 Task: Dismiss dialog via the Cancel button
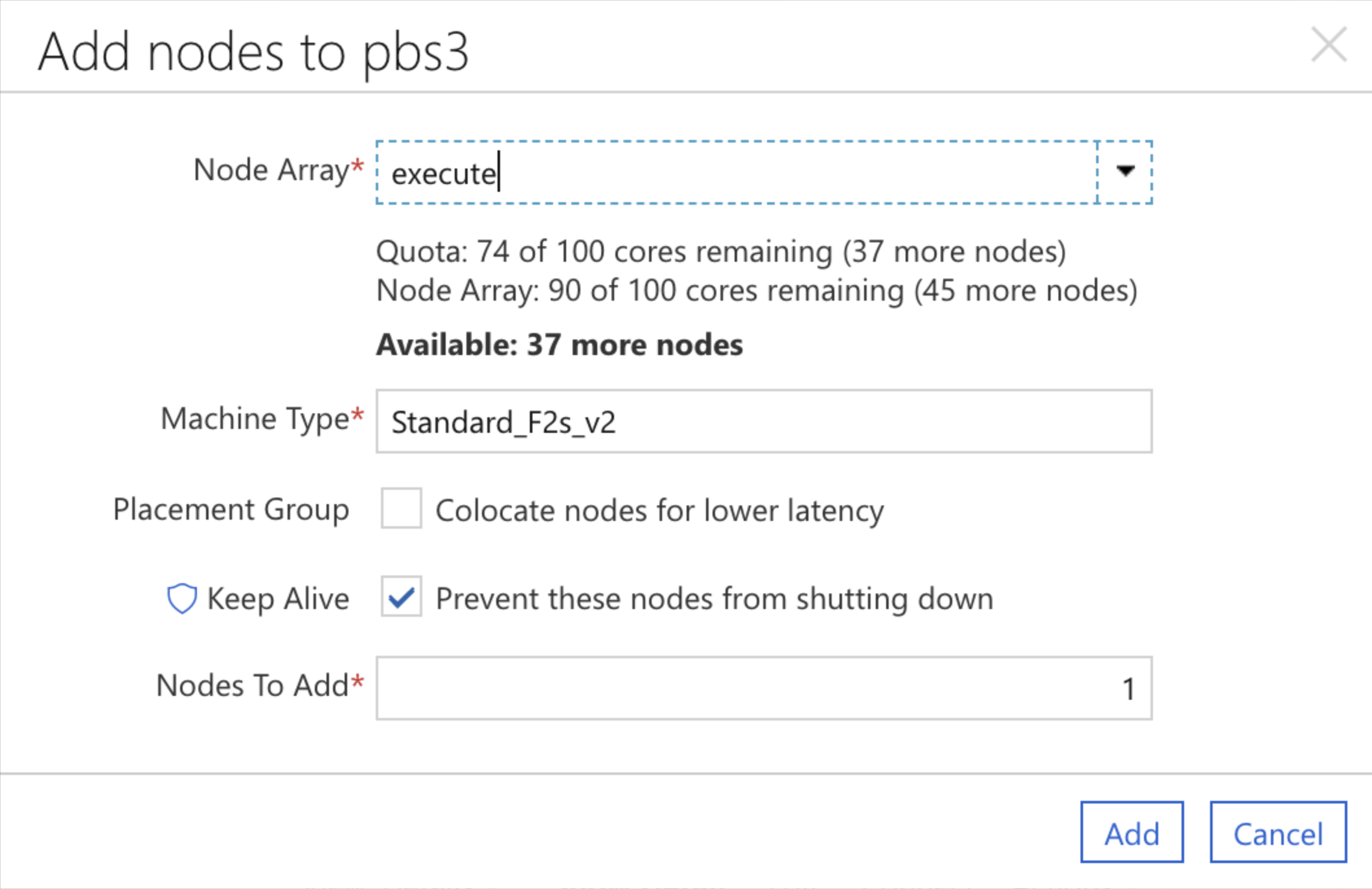pos(1278,833)
